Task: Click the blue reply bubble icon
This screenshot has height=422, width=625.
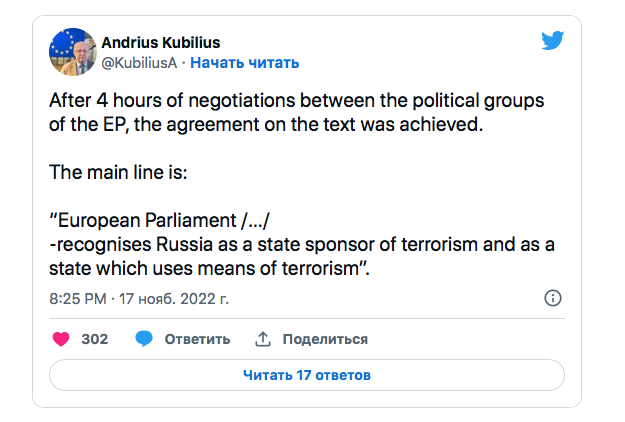Action: 144,339
